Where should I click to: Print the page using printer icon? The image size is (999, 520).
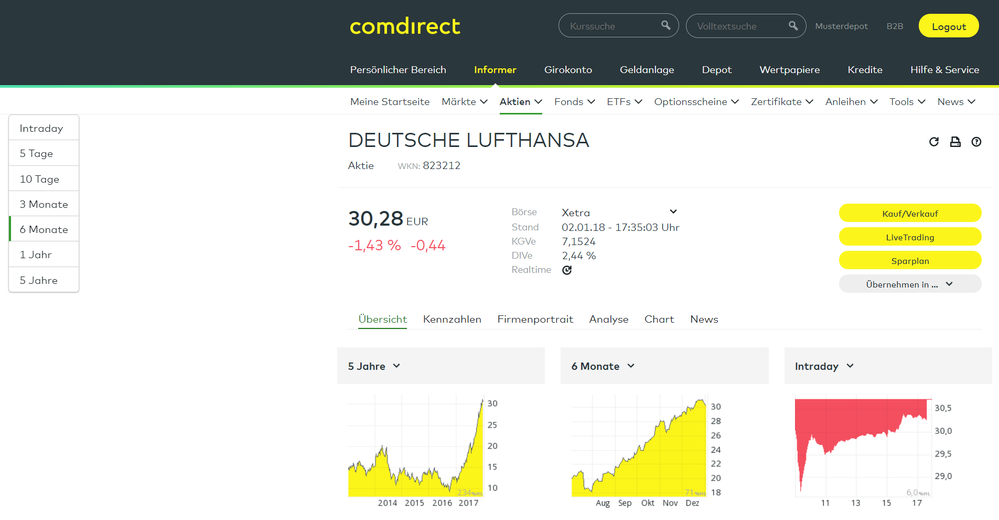(955, 141)
